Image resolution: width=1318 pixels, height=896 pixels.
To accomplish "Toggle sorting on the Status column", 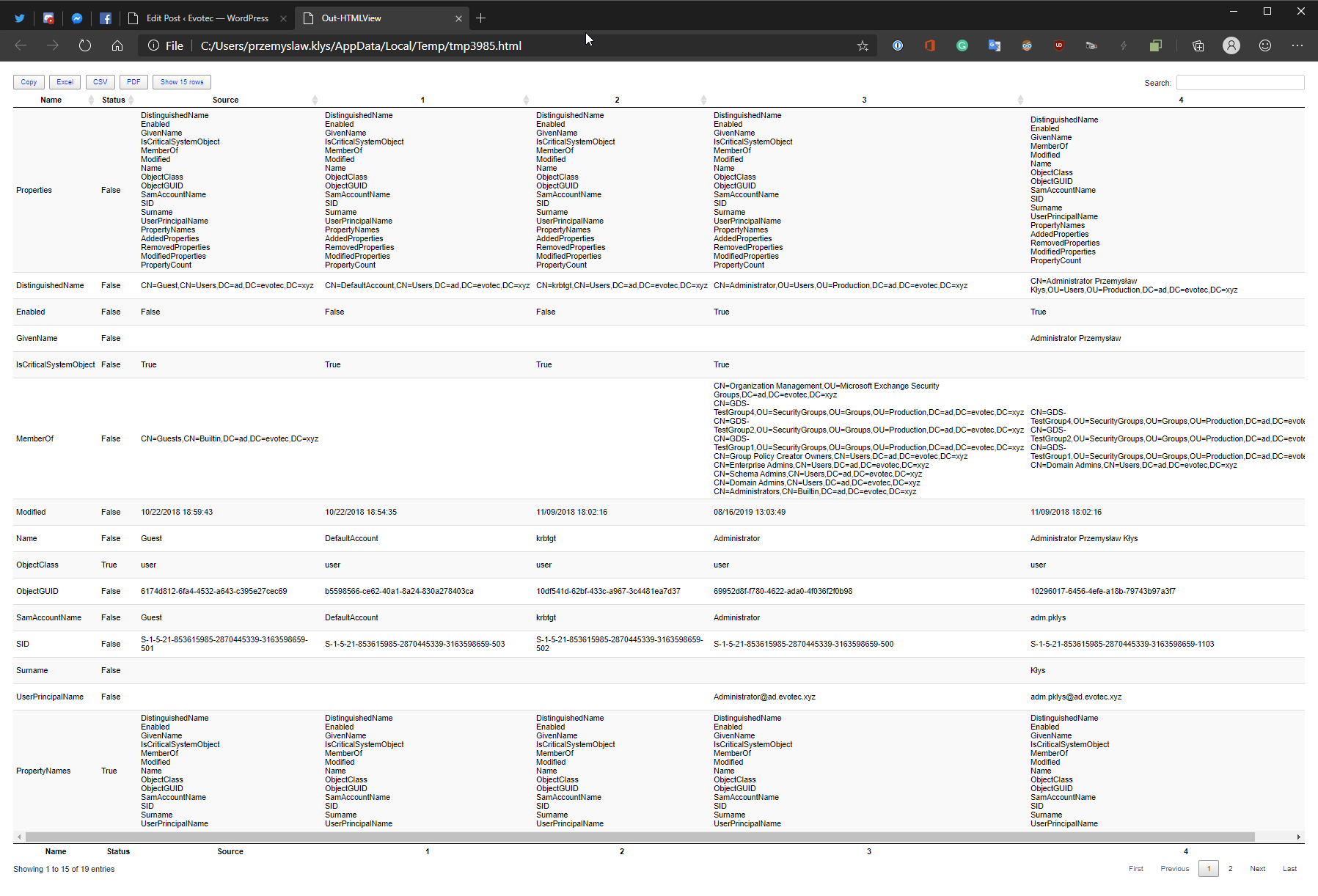I will [x=111, y=100].
